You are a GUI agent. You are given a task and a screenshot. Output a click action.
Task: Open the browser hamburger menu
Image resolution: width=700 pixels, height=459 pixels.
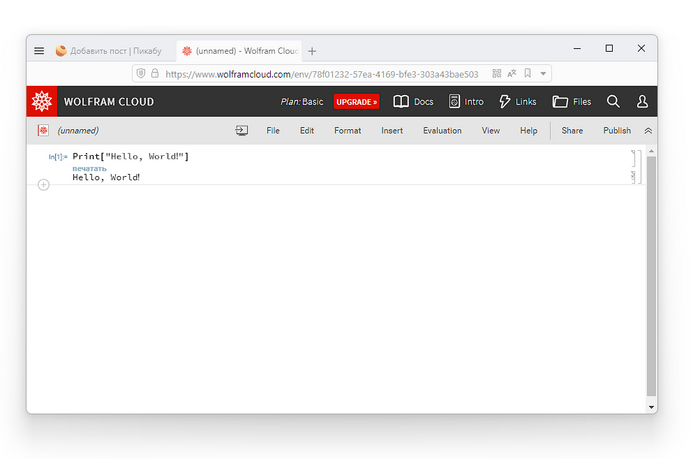pos(39,50)
